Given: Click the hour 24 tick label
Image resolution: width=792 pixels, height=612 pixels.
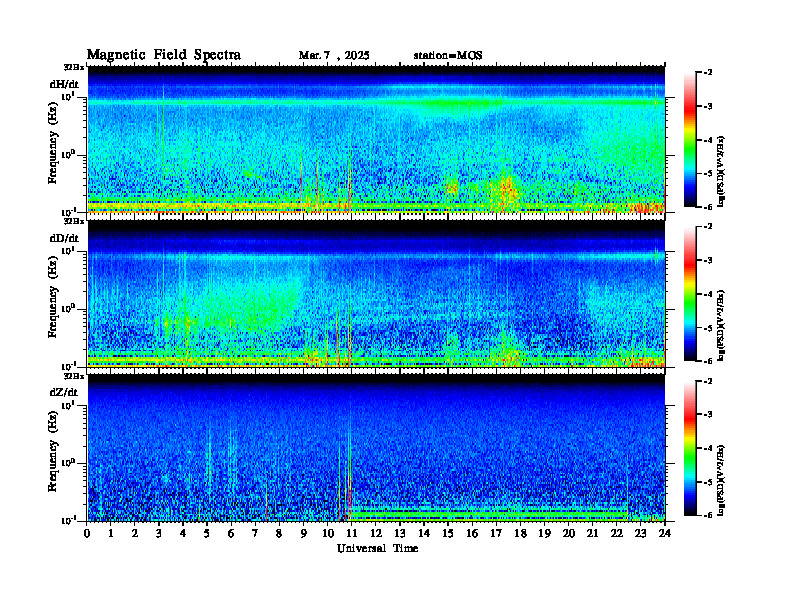Looking at the screenshot, I should click(x=664, y=533).
